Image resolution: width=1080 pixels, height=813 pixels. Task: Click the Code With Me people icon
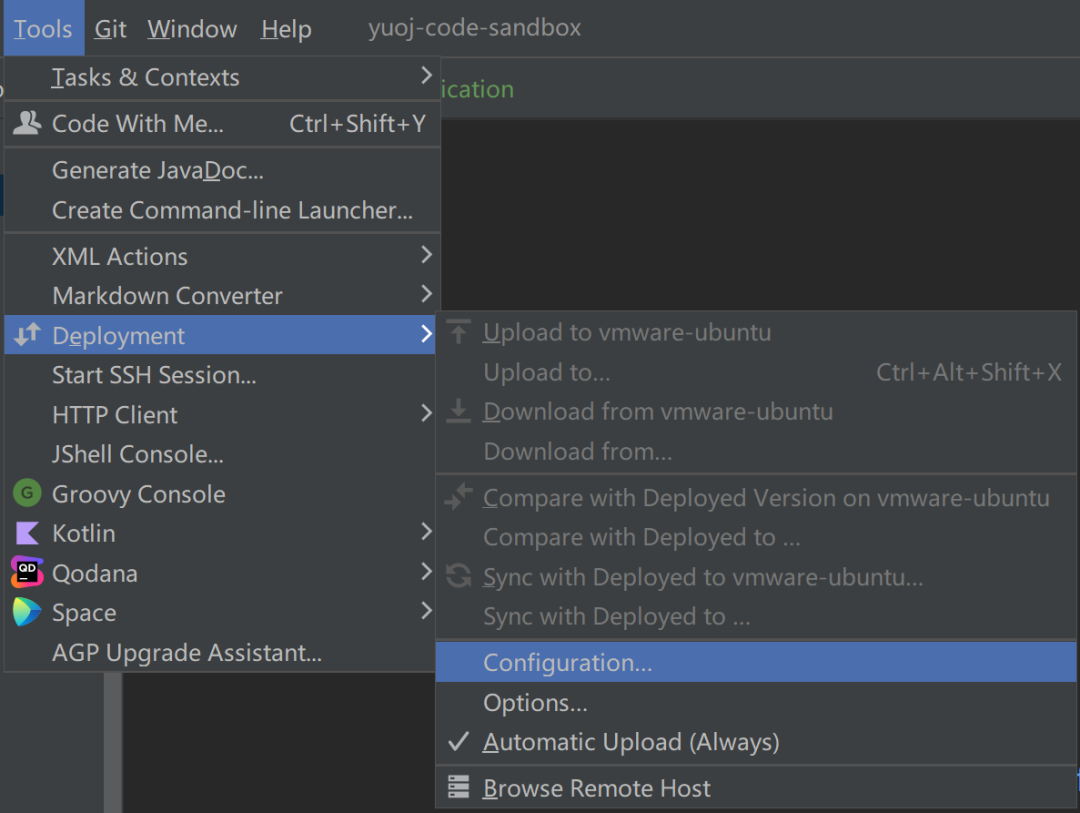(27, 124)
